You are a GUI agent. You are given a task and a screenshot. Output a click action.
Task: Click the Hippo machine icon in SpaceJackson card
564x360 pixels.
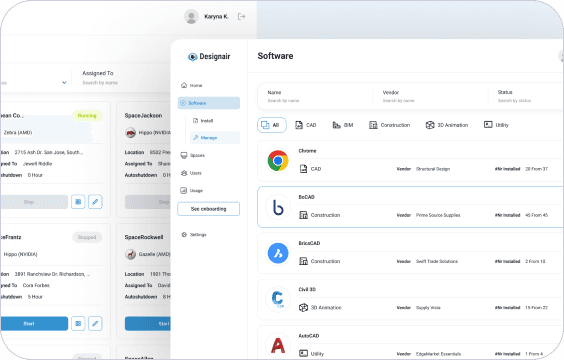point(131,133)
